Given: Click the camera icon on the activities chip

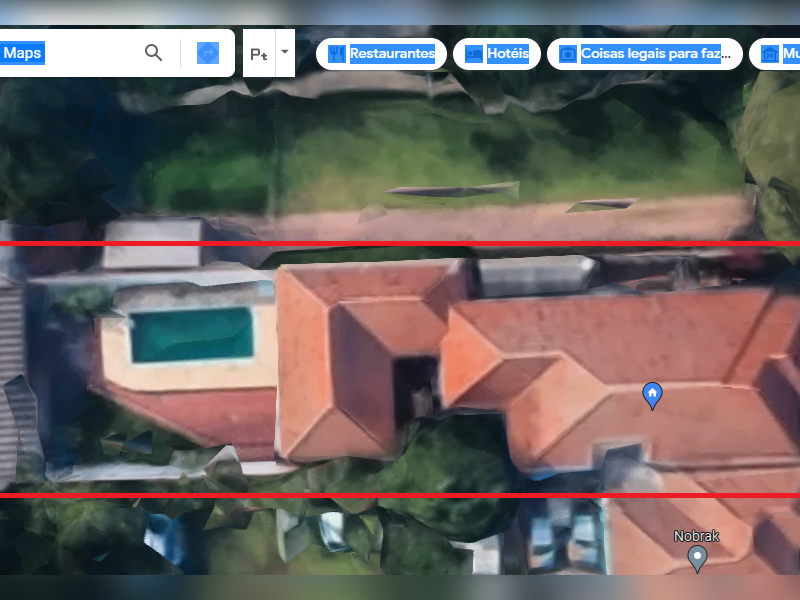Looking at the screenshot, I should (x=567, y=54).
